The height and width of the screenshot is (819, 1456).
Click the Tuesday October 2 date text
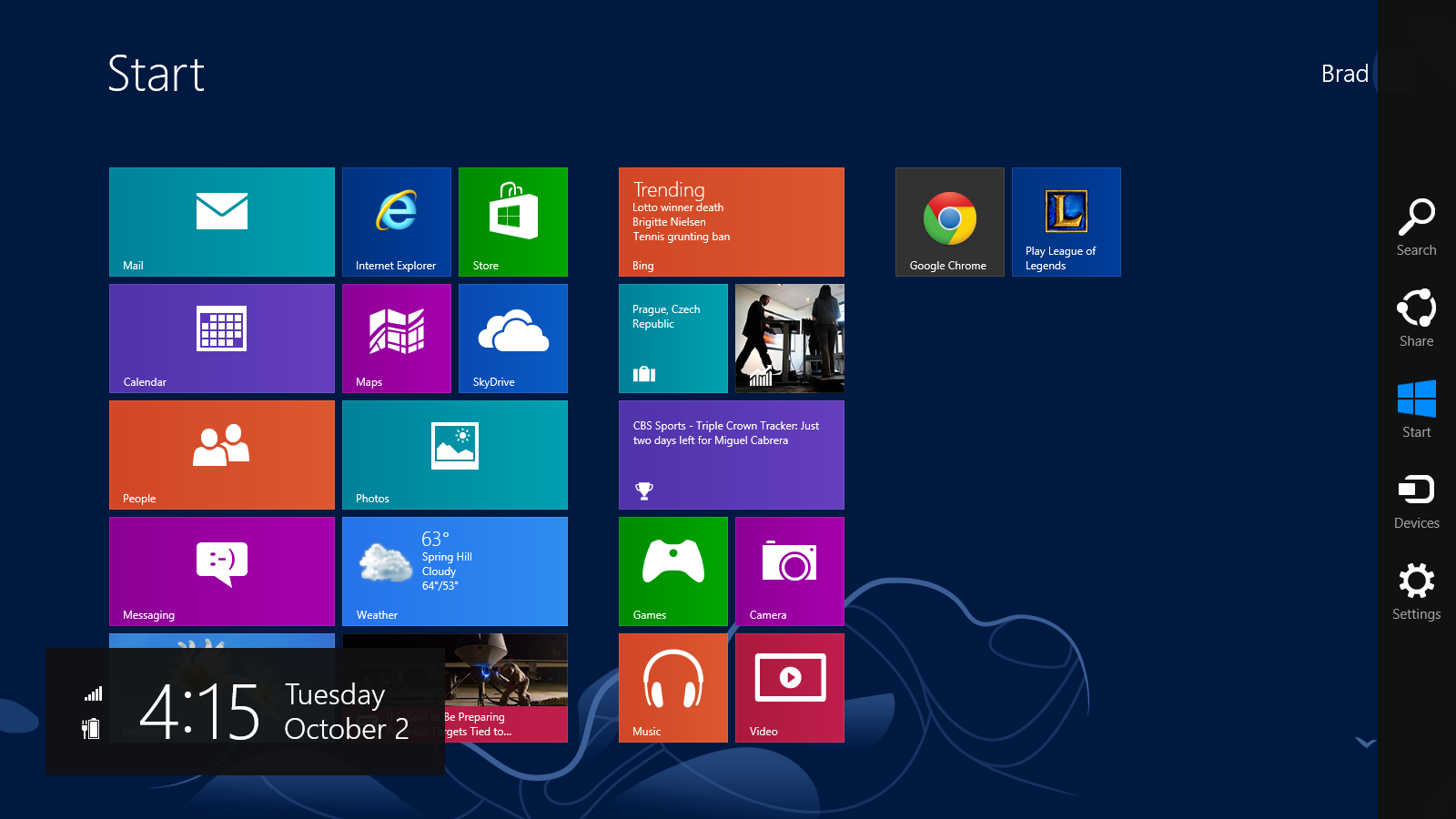point(347,712)
